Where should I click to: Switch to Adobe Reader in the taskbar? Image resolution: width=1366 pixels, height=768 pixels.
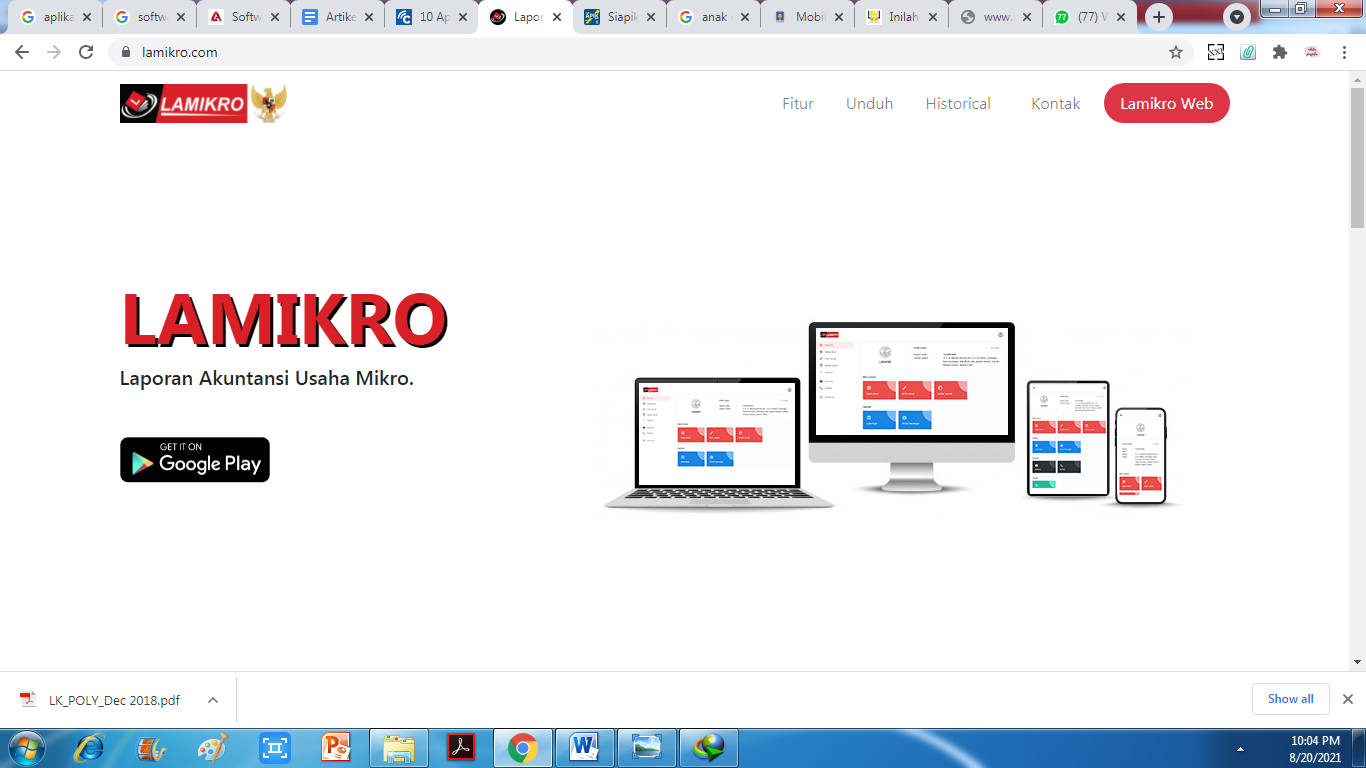(x=461, y=747)
